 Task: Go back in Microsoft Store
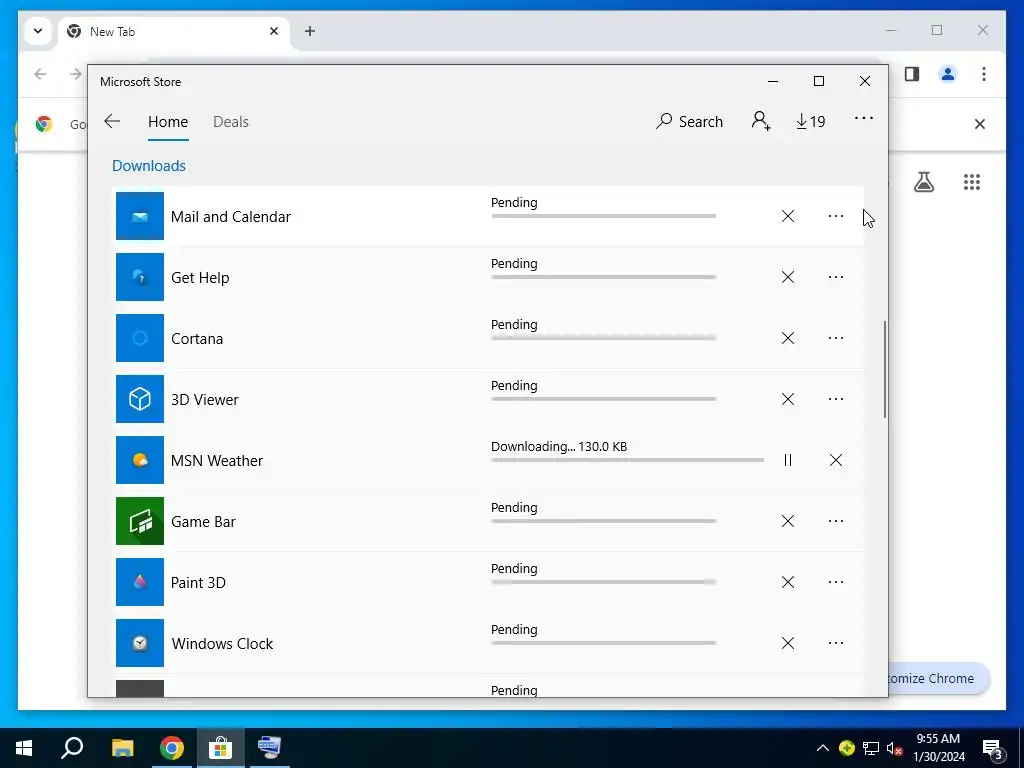pos(112,121)
